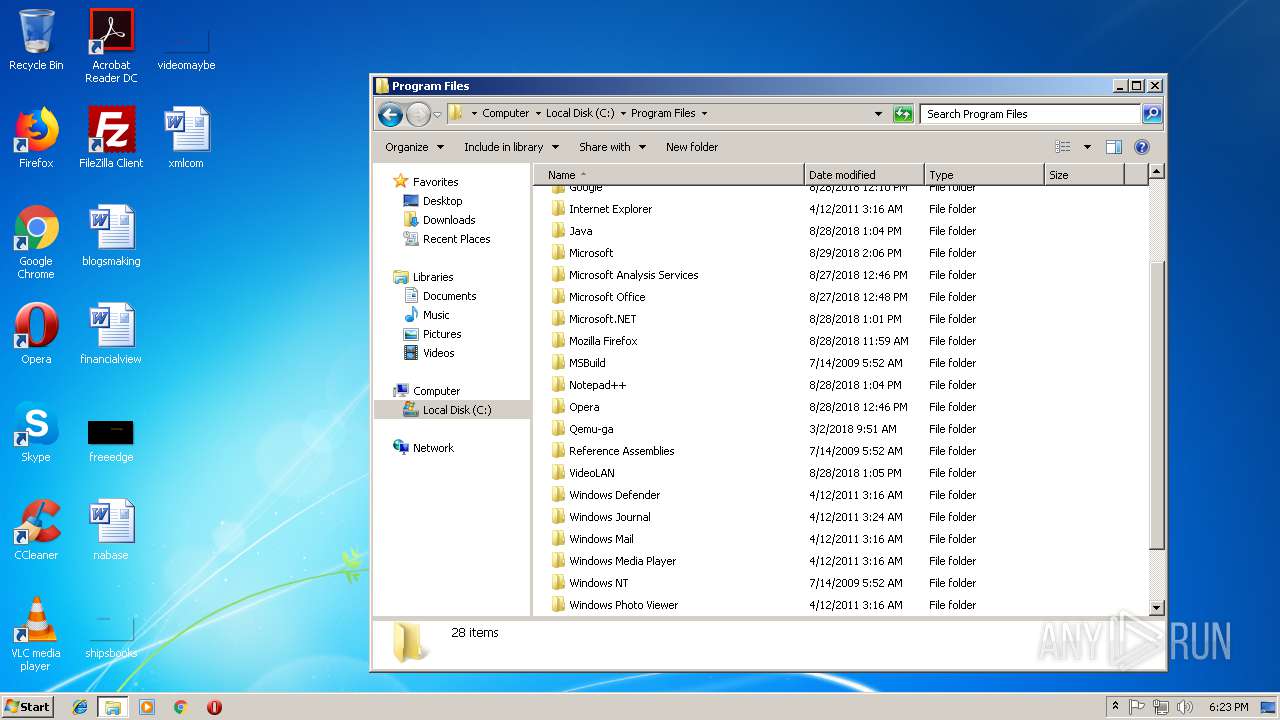Open address bar history dropdown

pyautogui.click(x=878, y=114)
